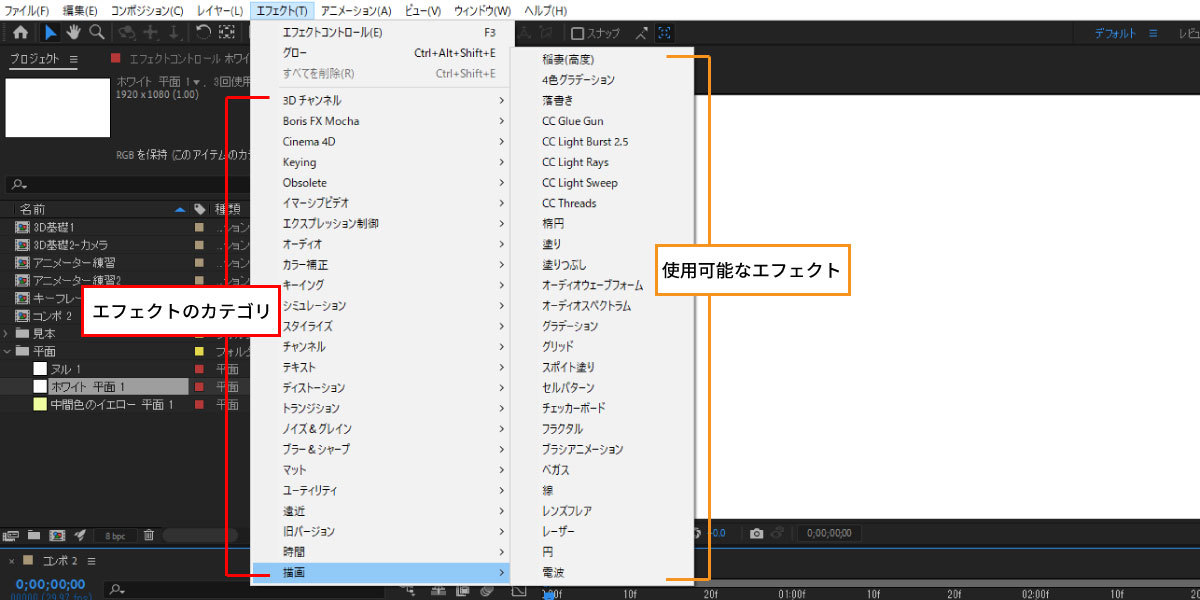The image size is (1200, 600).
Task: Click the trash icon in the project panel
Action: [x=149, y=535]
